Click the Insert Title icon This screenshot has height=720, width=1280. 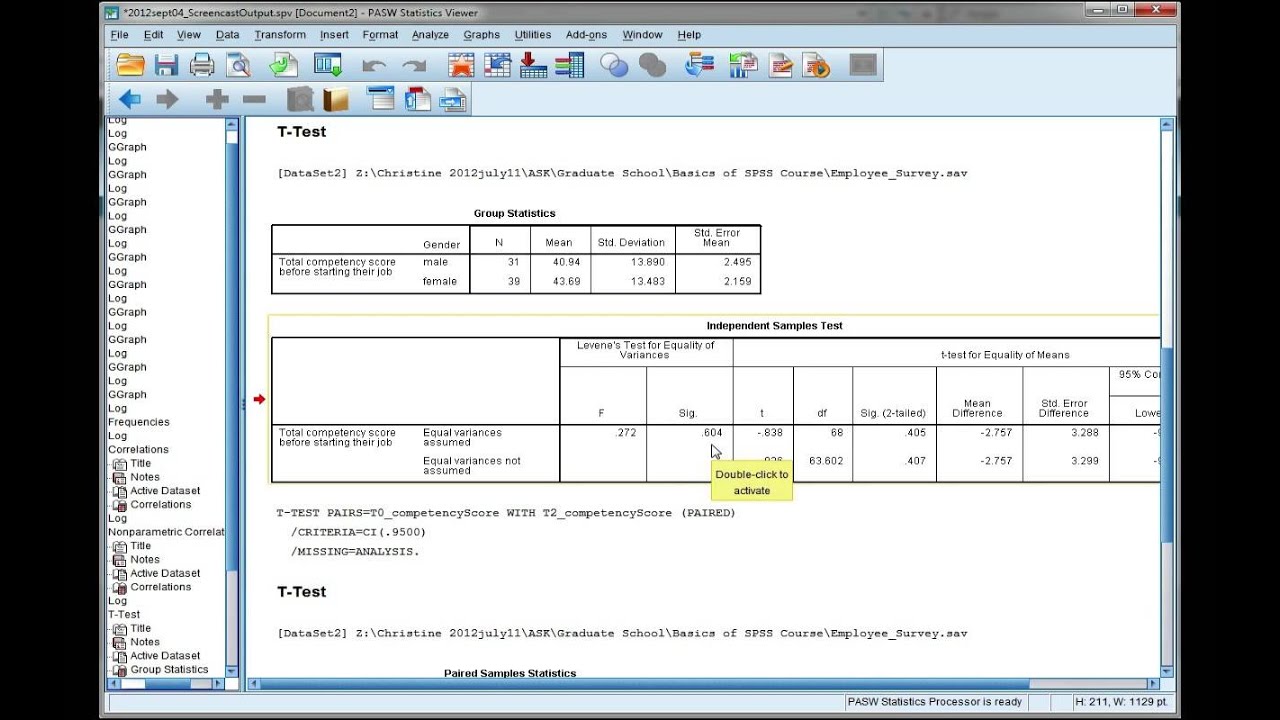pyautogui.click(x=417, y=99)
